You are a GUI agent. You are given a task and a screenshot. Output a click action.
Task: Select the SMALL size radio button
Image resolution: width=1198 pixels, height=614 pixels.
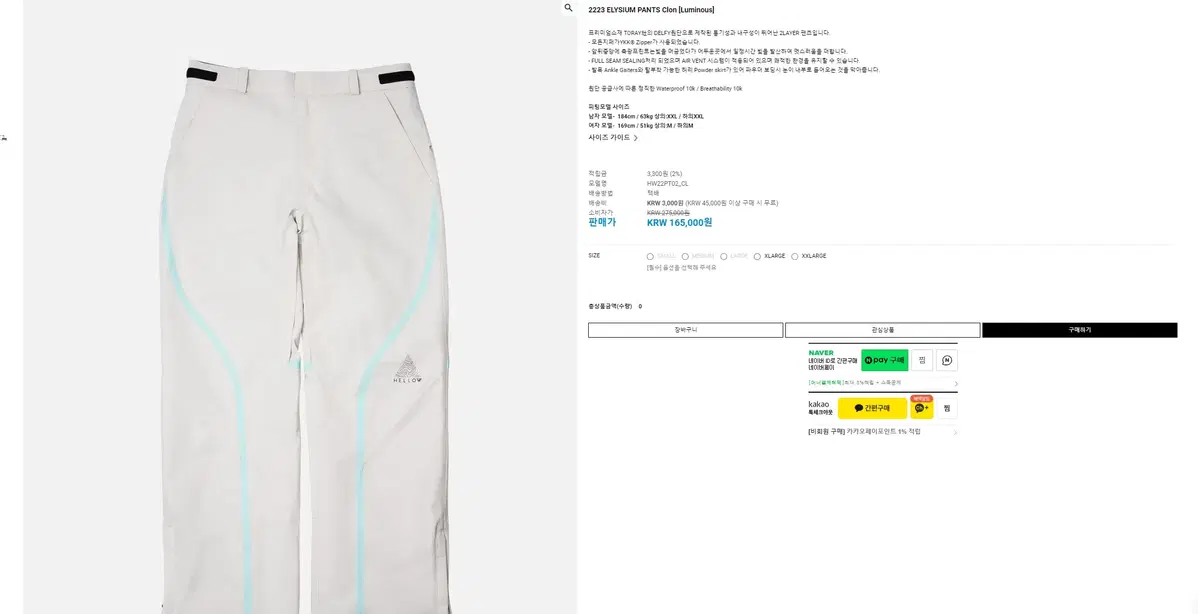[650, 257]
